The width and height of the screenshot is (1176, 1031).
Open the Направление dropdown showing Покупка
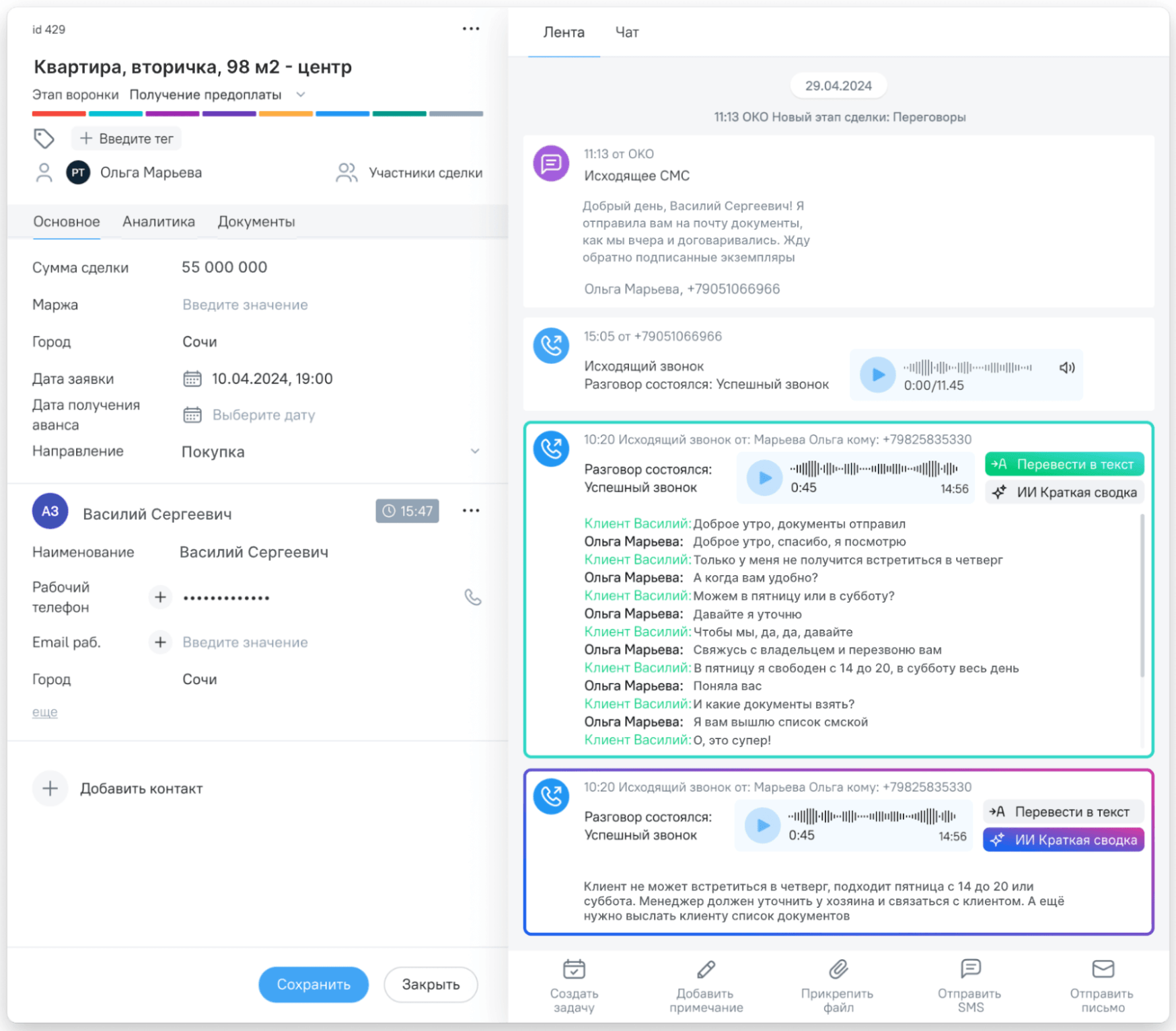pos(476,451)
